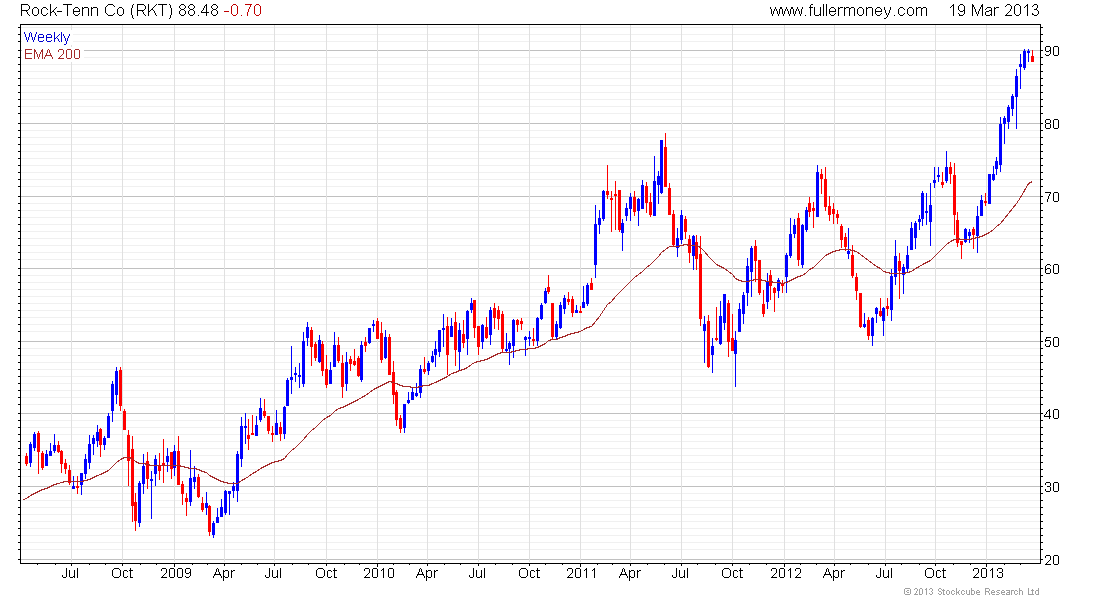
Task: Click the Apr label after 2009
Action: coord(224,573)
